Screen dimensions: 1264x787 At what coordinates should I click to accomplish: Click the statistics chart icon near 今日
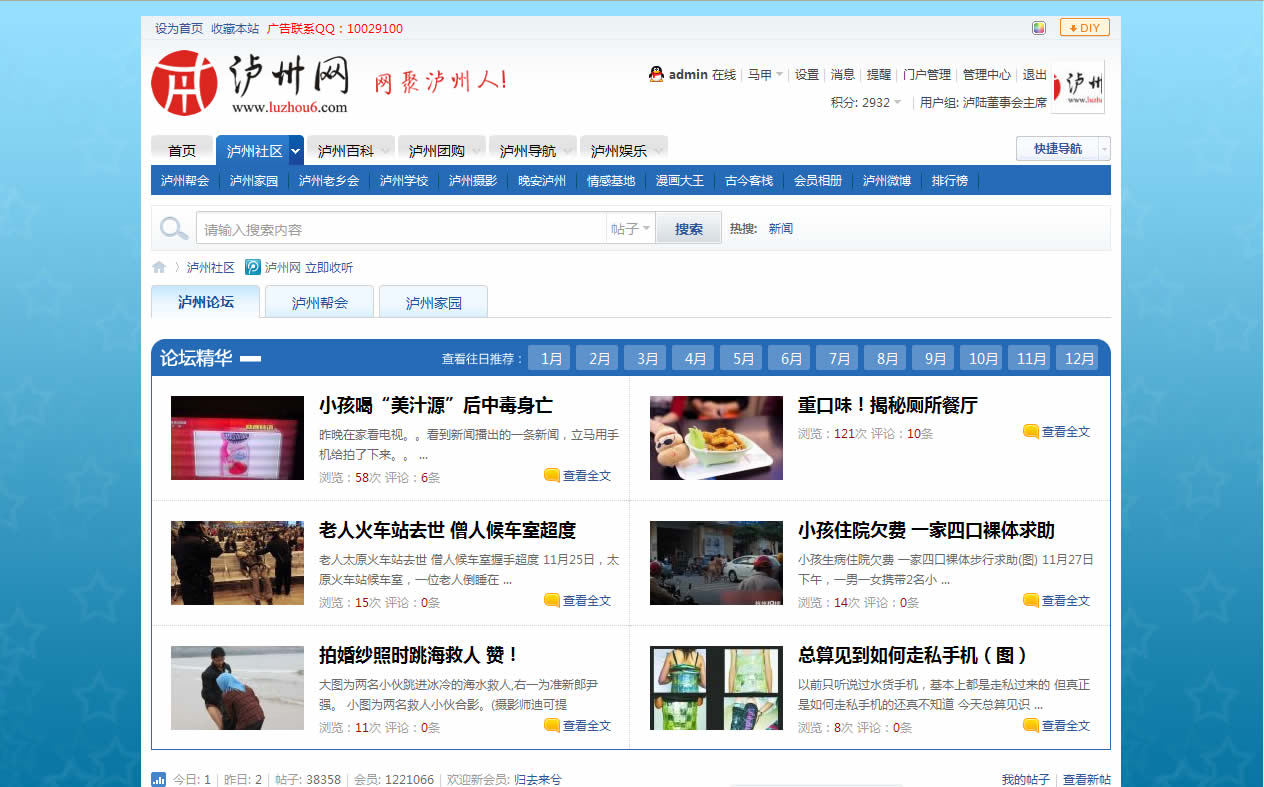[x=159, y=779]
